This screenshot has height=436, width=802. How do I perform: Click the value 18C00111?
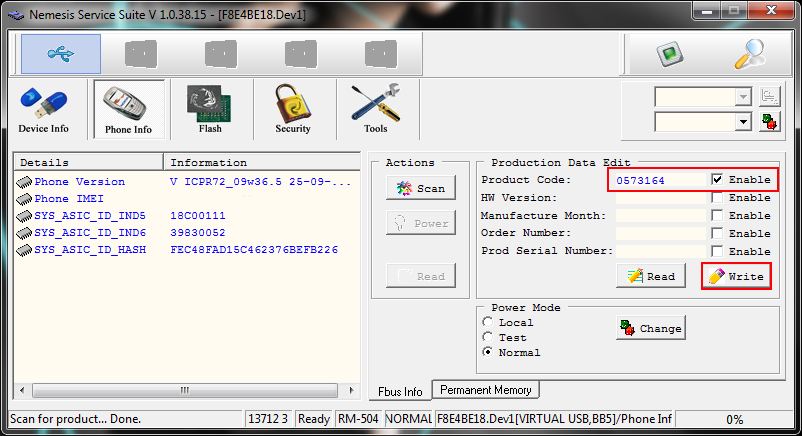(198, 215)
